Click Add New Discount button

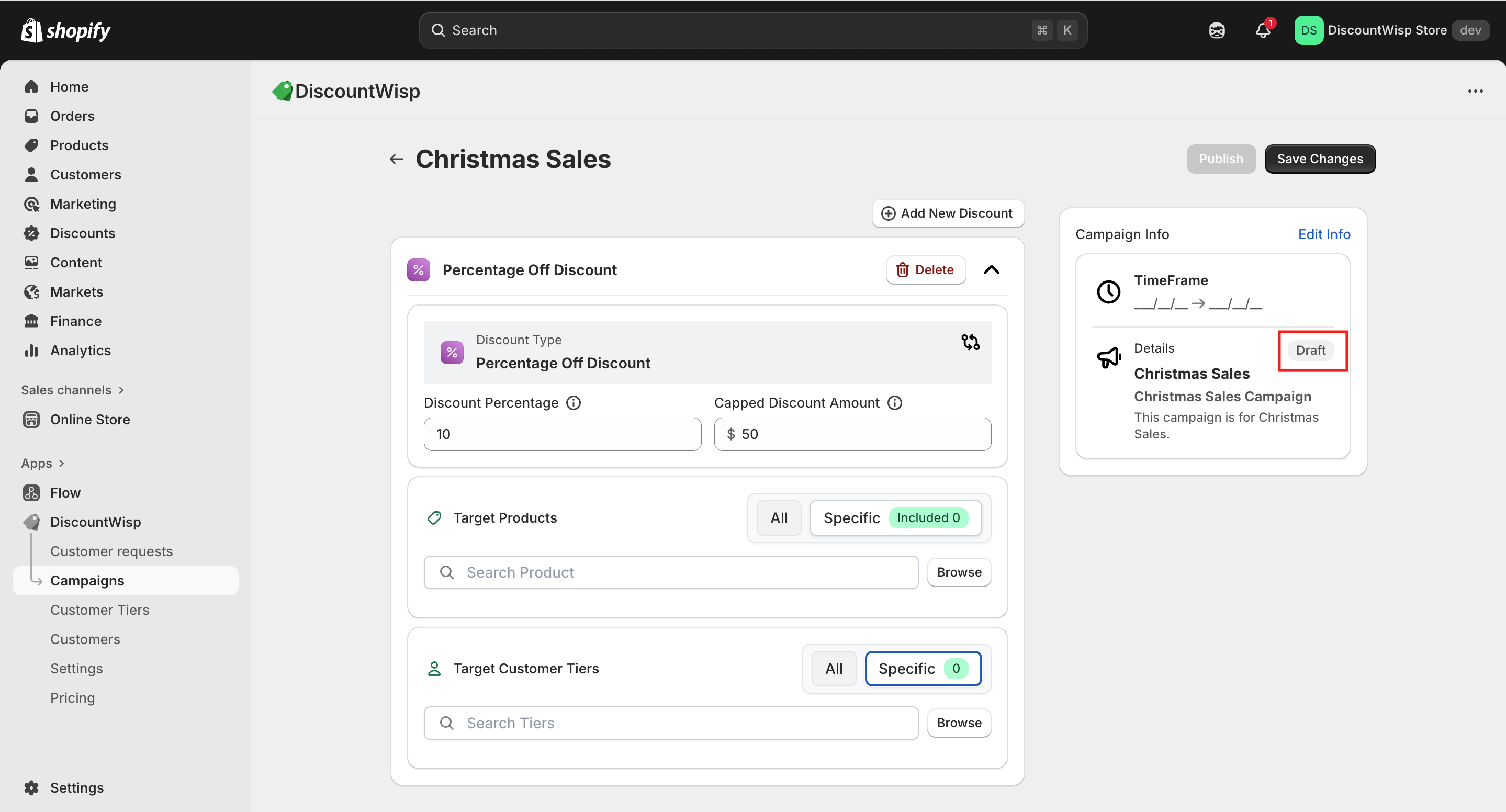coord(947,213)
